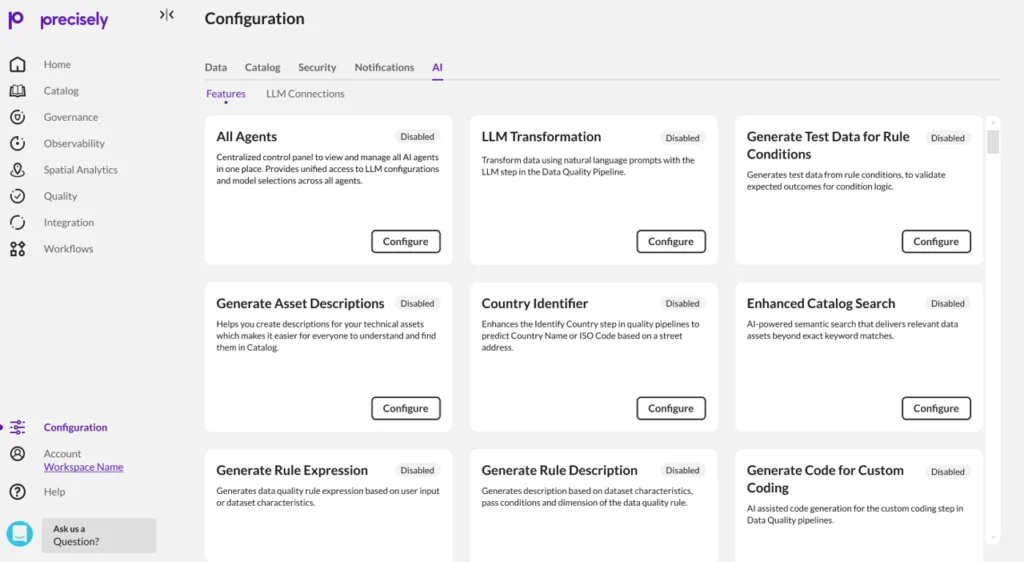
Task: Open Quality via checkmark icon
Action: [17, 196]
